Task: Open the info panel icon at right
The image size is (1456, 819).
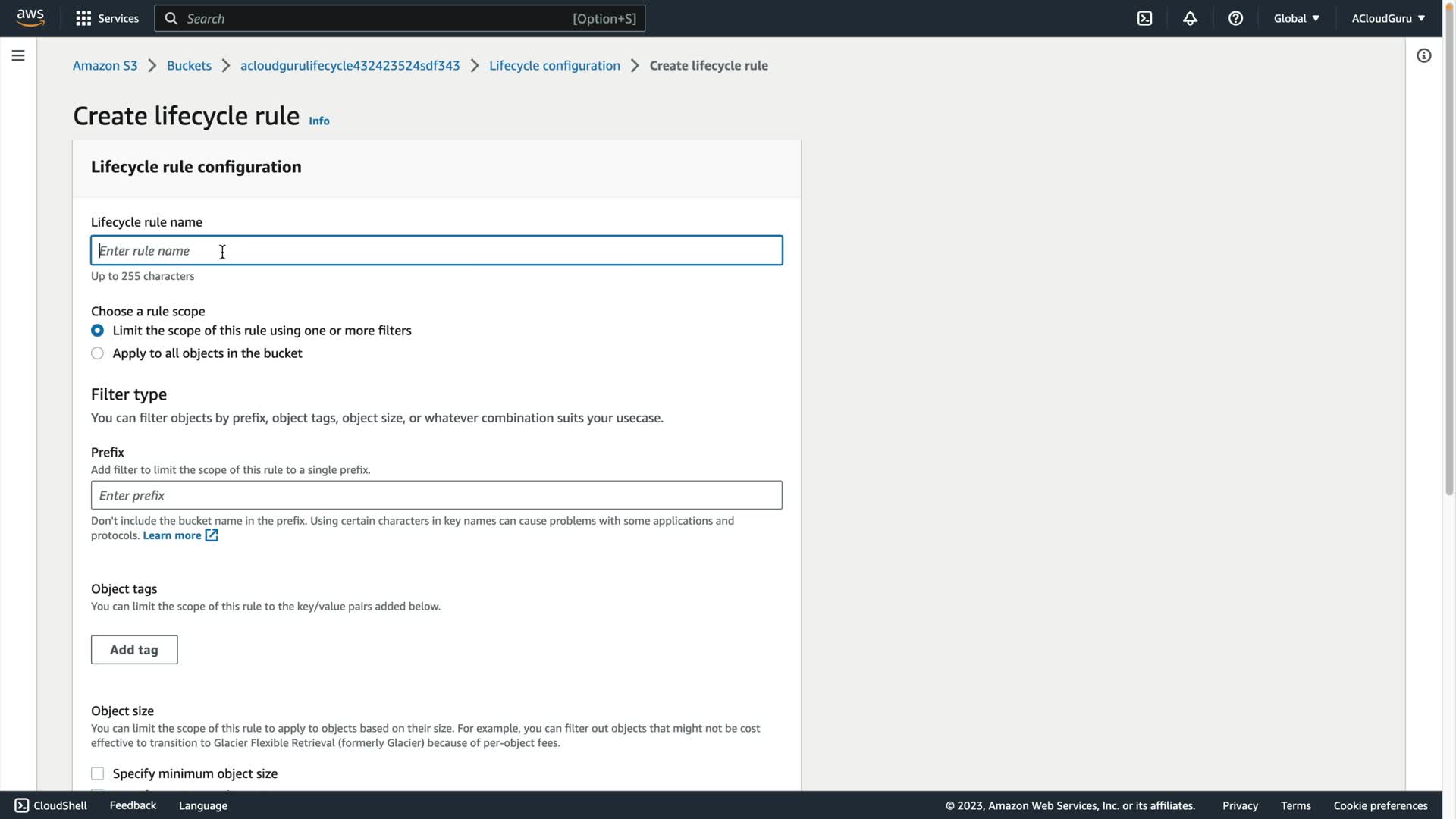Action: tap(1423, 55)
